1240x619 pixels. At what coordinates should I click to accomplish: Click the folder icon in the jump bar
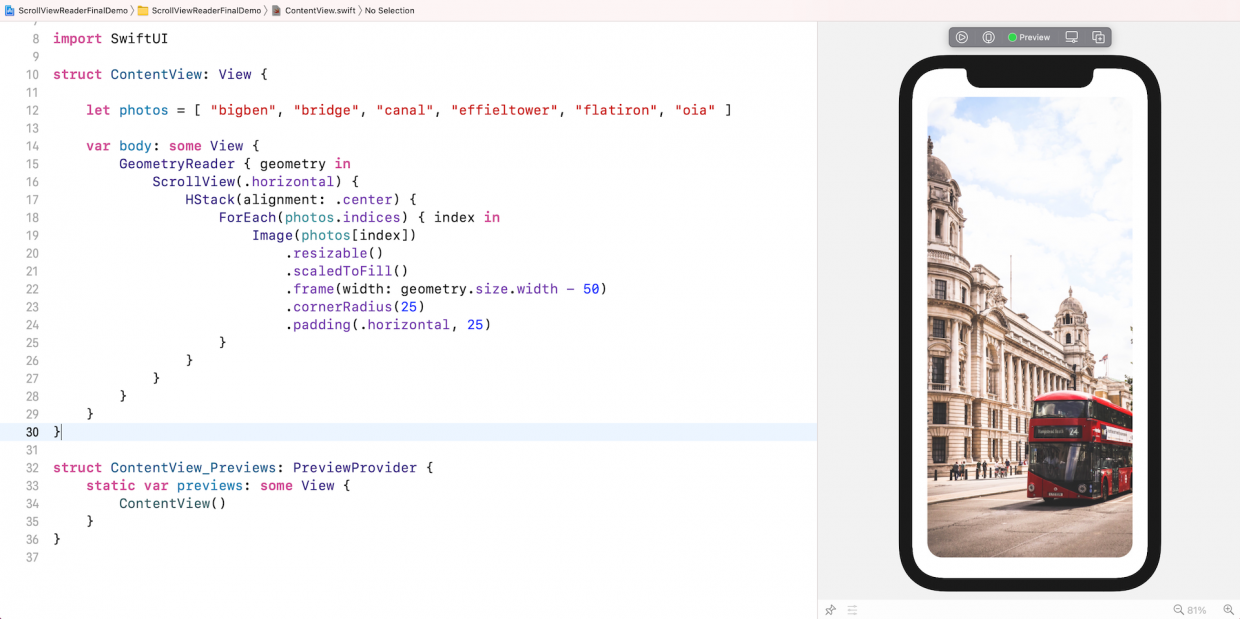[144, 10]
